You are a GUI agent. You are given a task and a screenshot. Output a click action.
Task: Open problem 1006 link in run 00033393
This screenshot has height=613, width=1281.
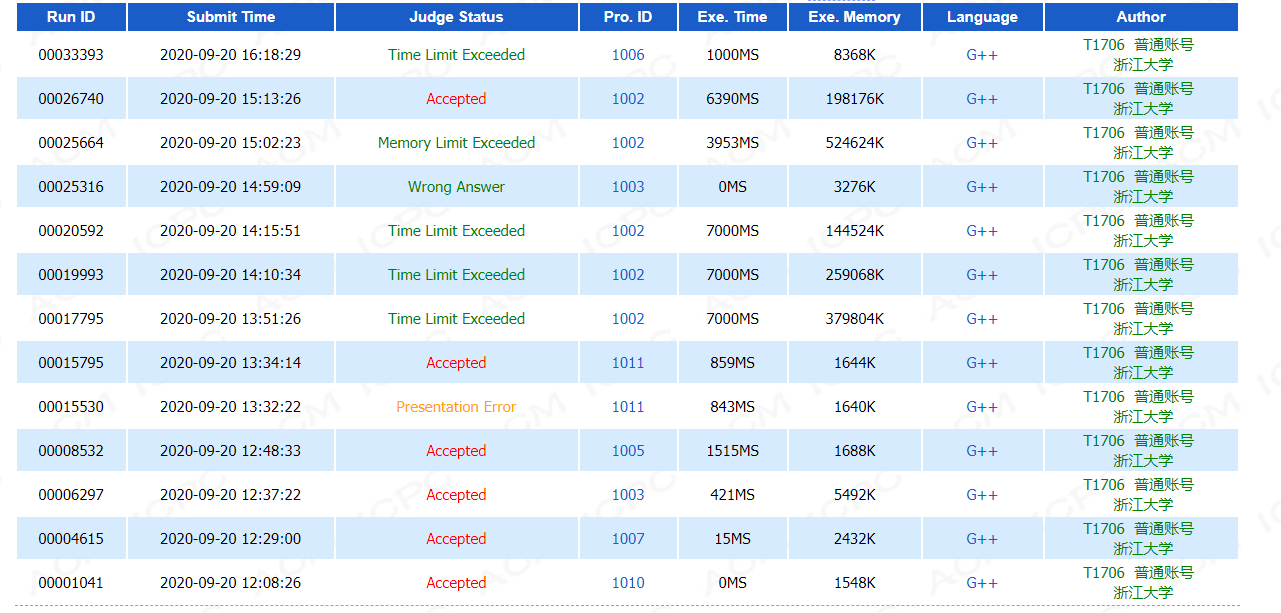click(628, 55)
